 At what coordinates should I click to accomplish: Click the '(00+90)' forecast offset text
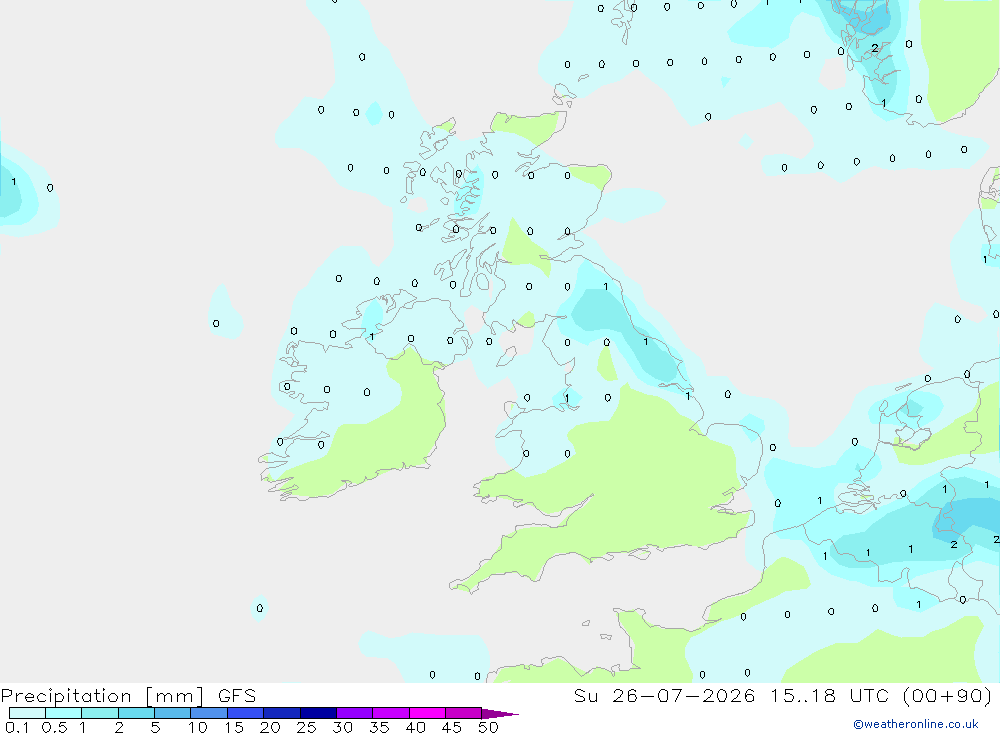tap(948, 695)
